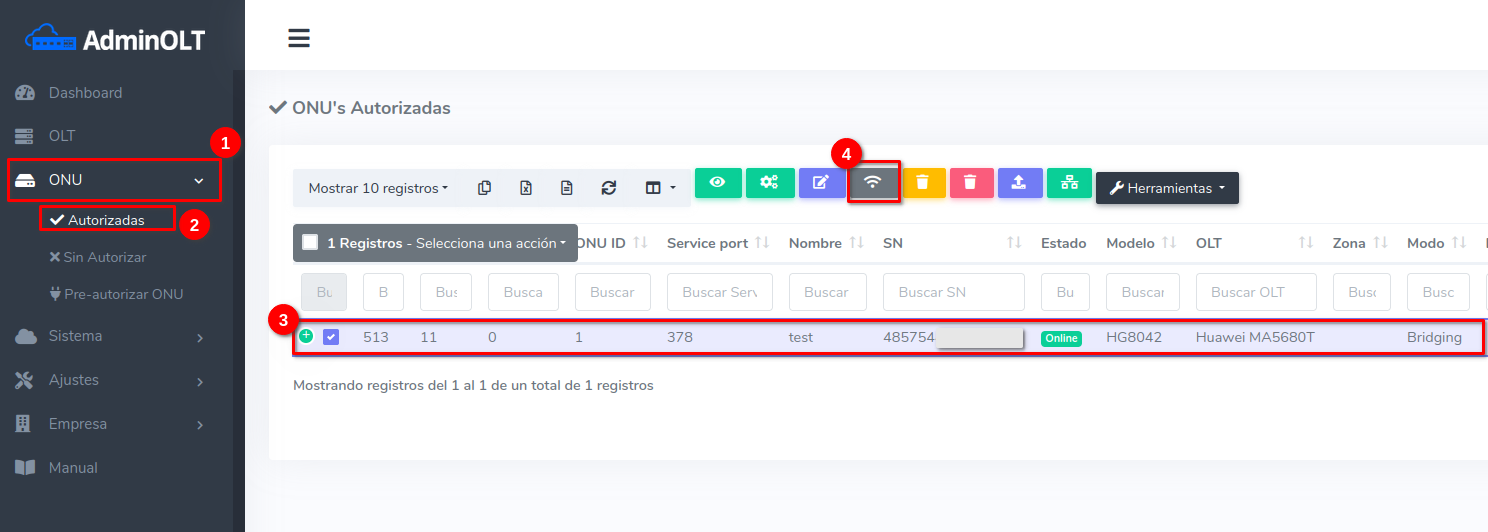The width and height of the screenshot is (1488, 532).
Task: Select Pre-autorizar ONU link
Action: pos(123,294)
